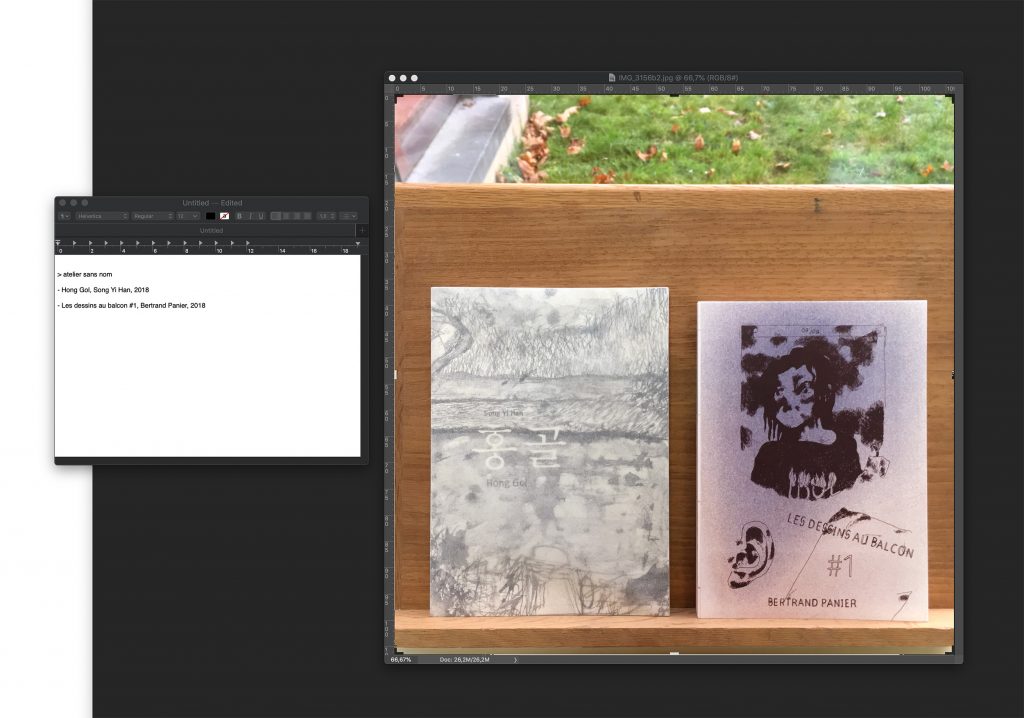1024x718 pixels.
Task: Open the Regular typeface style dropdown
Action: (152, 216)
